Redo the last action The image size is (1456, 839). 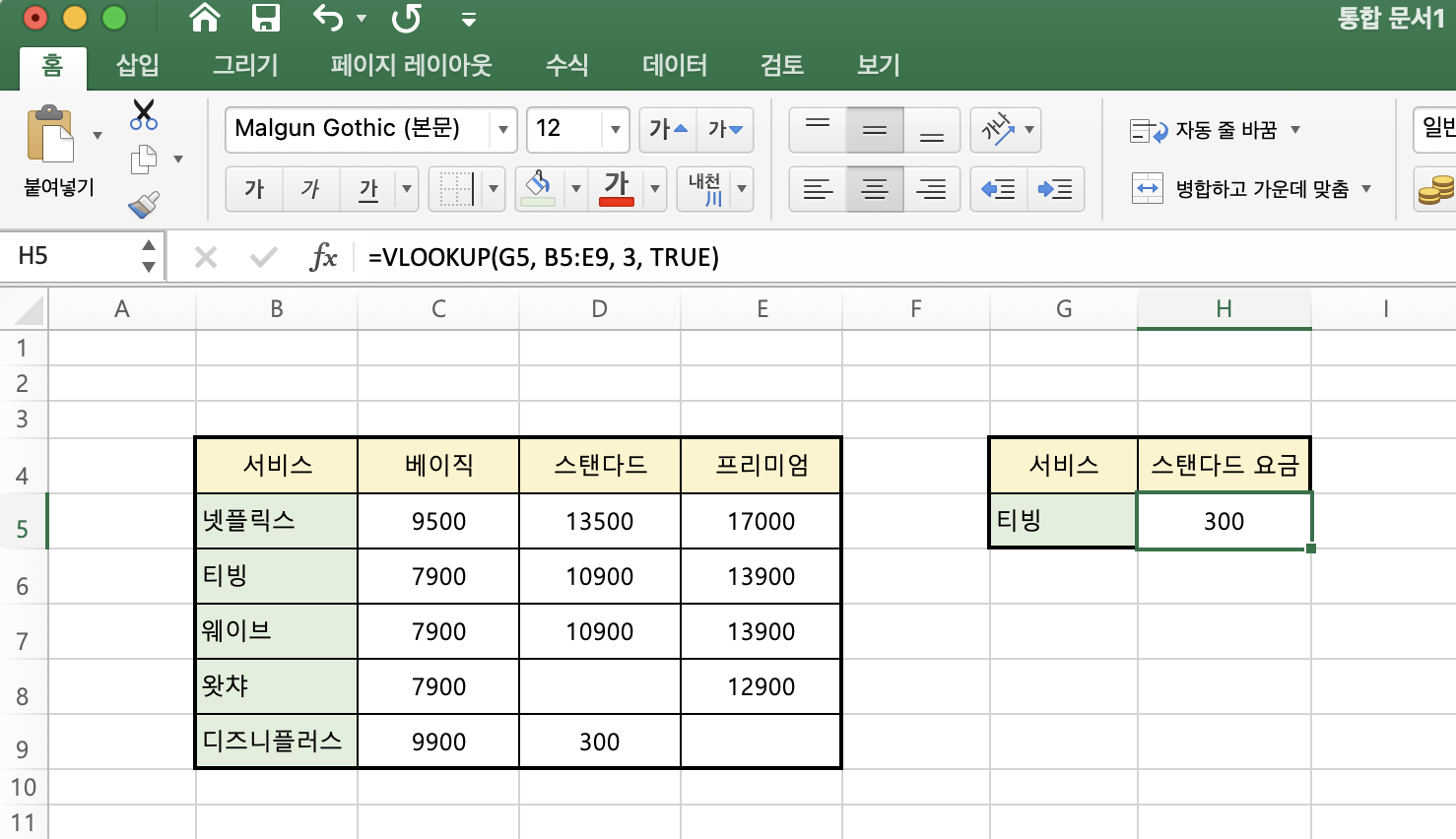(407, 18)
